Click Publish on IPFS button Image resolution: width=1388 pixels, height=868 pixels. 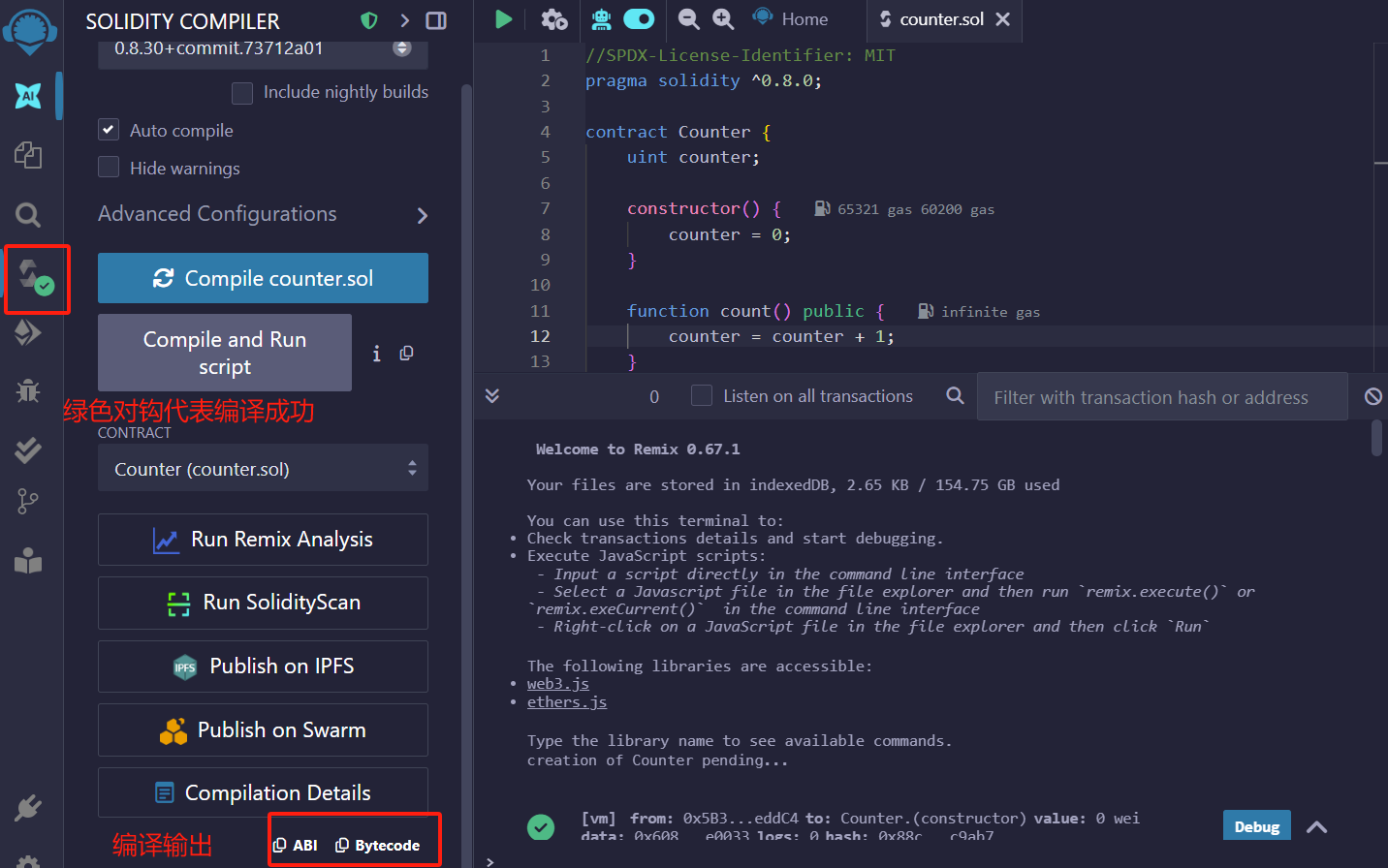click(x=263, y=666)
